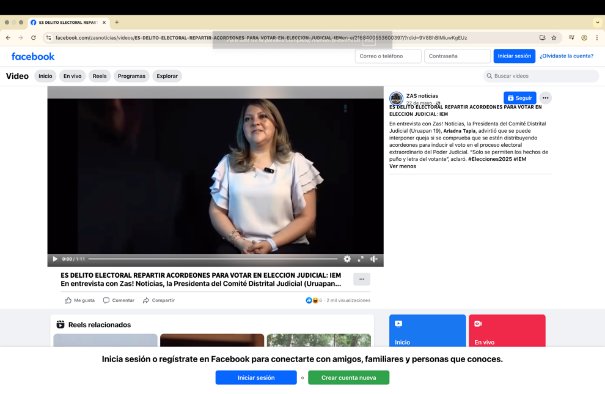The height and width of the screenshot is (394, 605).
Task: Click Comentar under the video
Action: click(119, 300)
